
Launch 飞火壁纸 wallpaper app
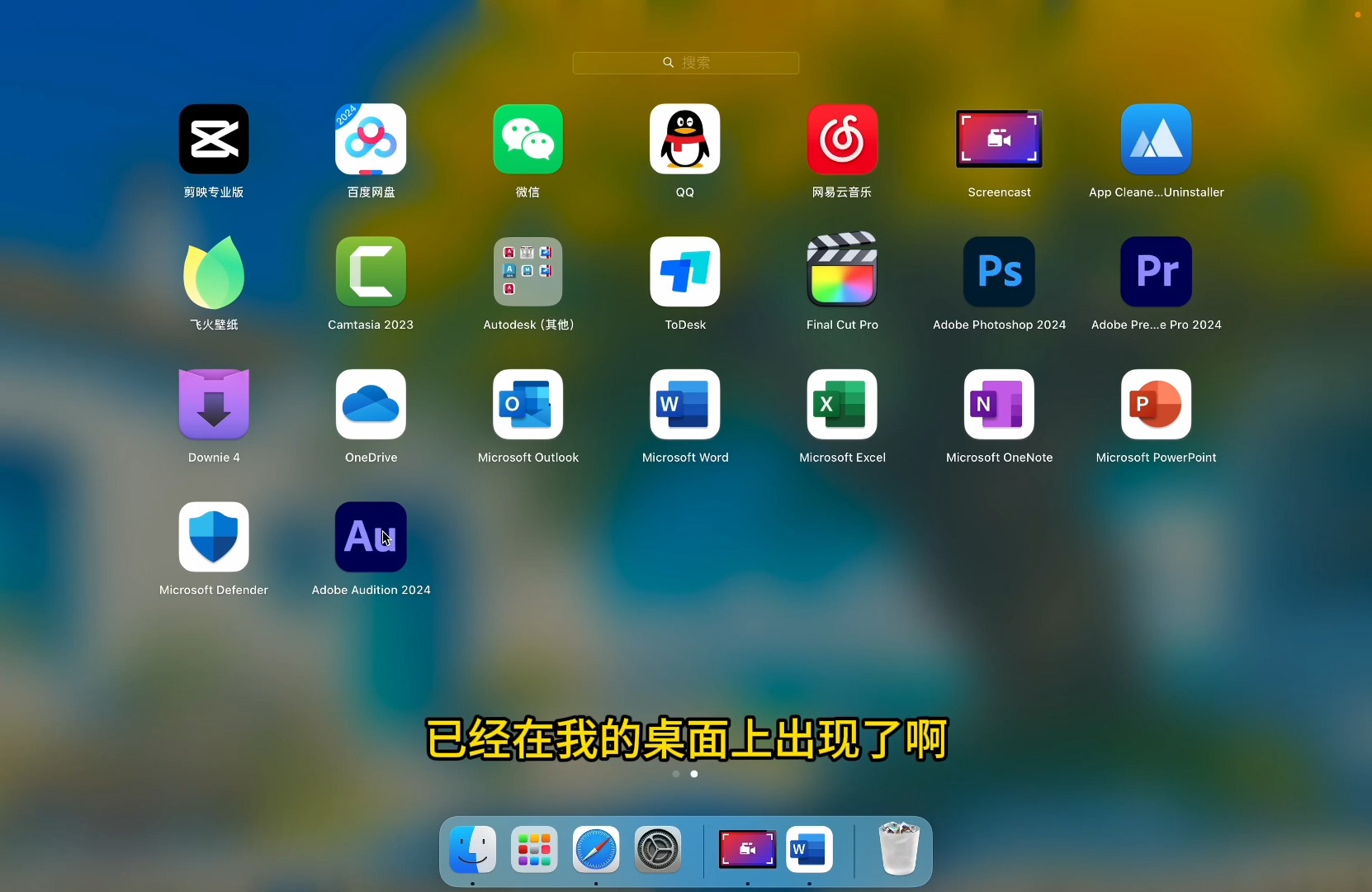(214, 272)
